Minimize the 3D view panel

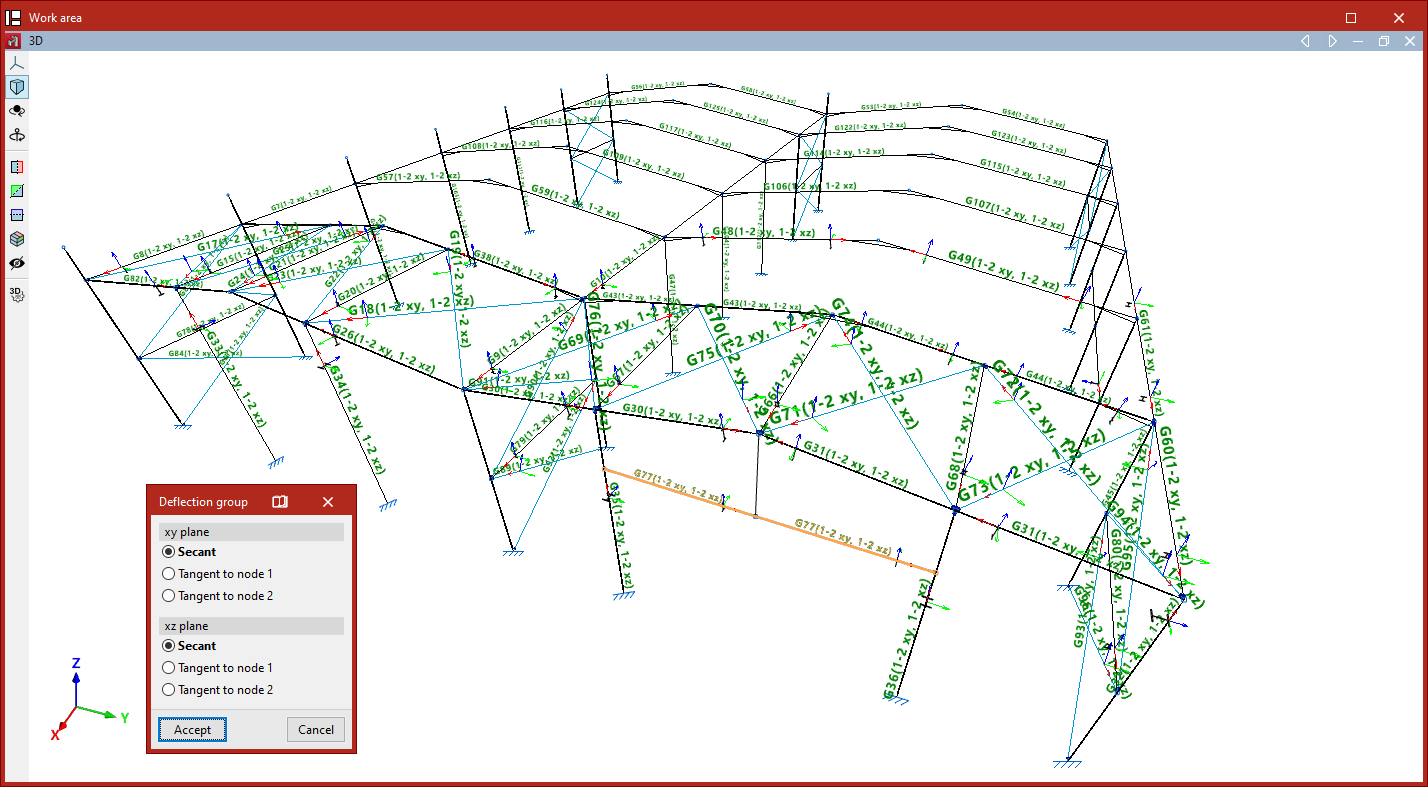click(x=1358, y=41)
